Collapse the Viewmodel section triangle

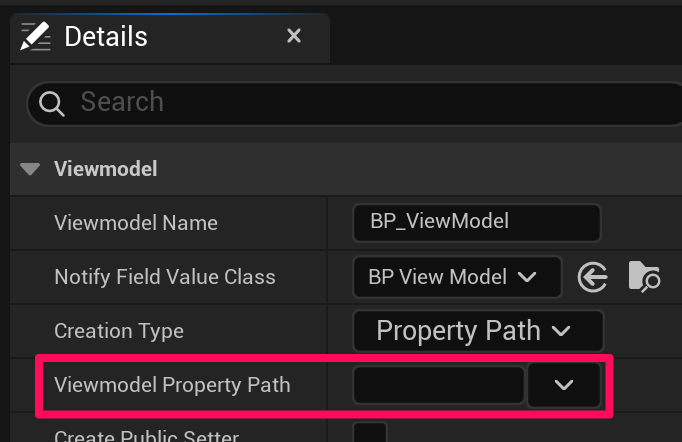(31, 169)
